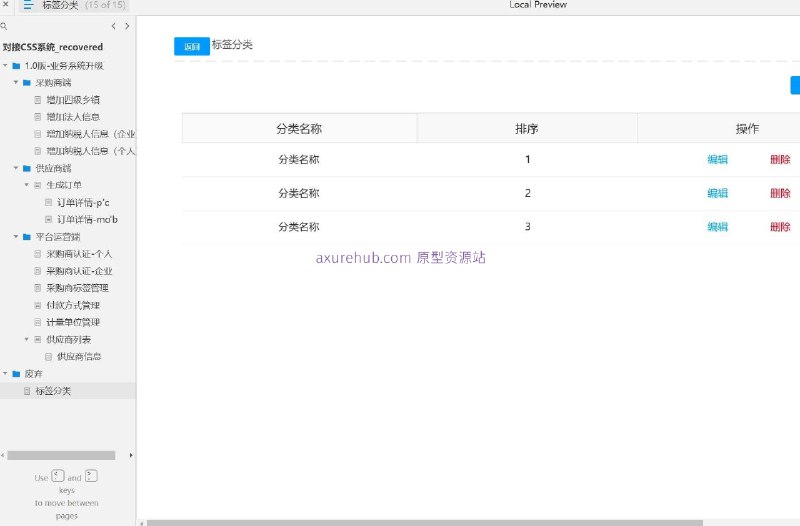Close the sidebar with the X icon
This screenshot has width=800, height=526.
tap(5, 4)
